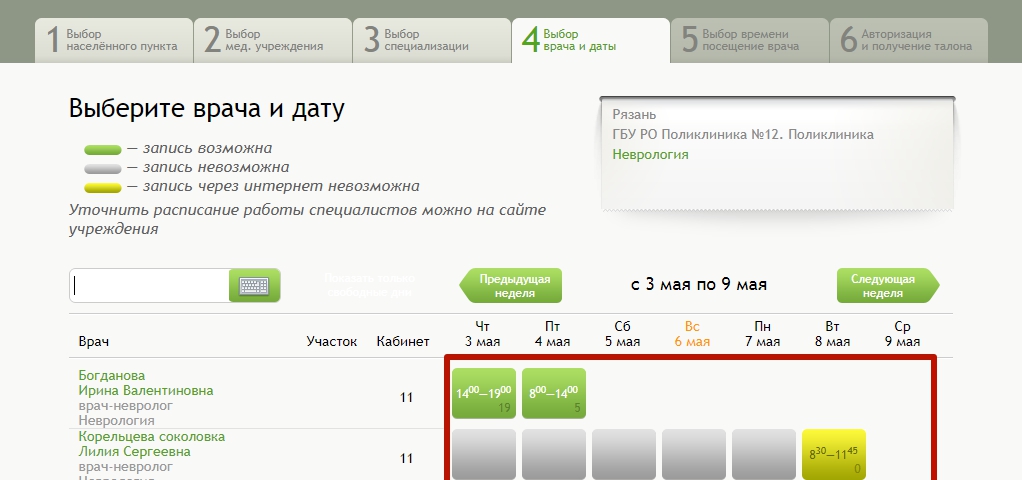Click gray unavailable slot for Корельцева on 4 мая
Image resolution: width=1022 pixels, height=480 pixels.
click(553, 455)
